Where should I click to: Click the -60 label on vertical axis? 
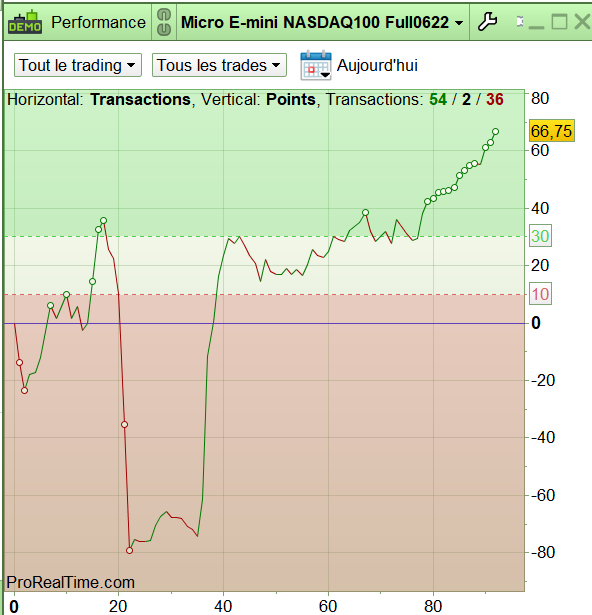(x=543, y=495)
